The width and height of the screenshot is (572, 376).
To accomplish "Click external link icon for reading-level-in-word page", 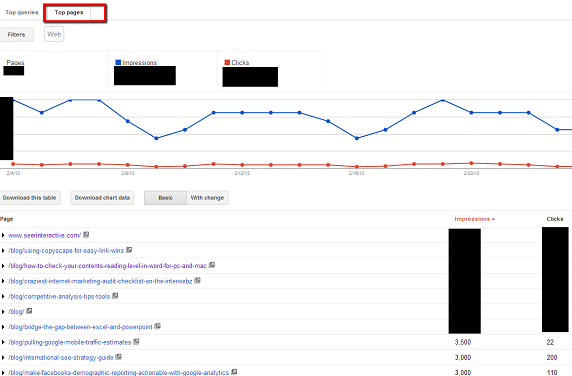I will pyautogui.click(x=212, y=265).
